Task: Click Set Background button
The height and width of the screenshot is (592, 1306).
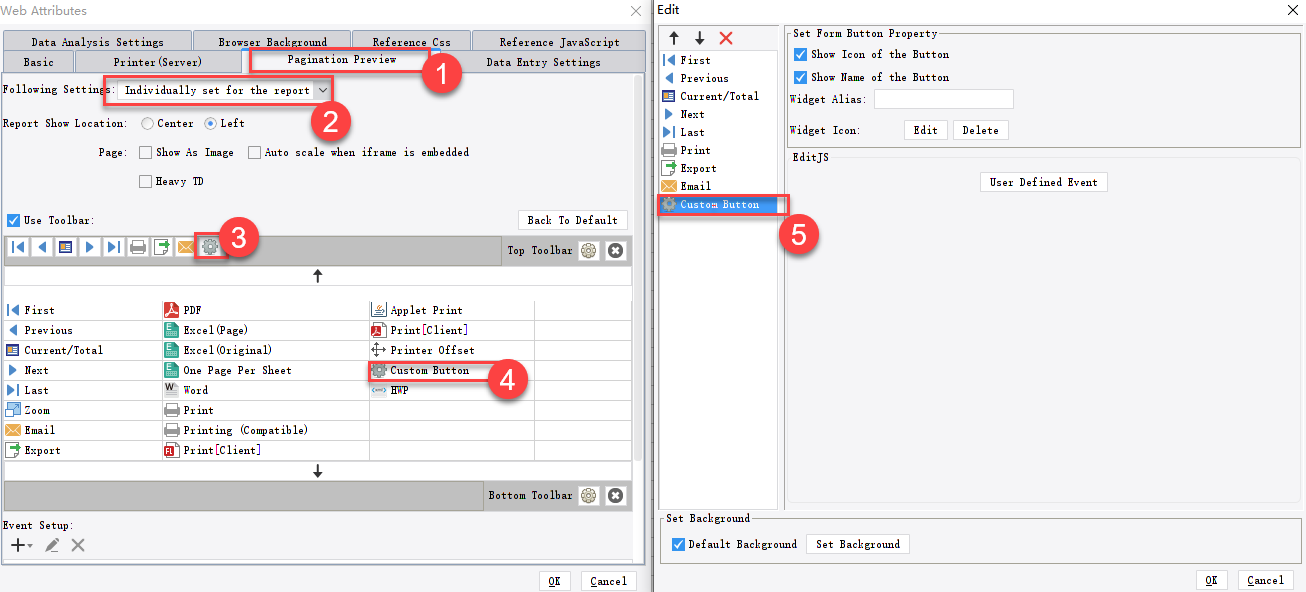Action: tap(857, 544)
